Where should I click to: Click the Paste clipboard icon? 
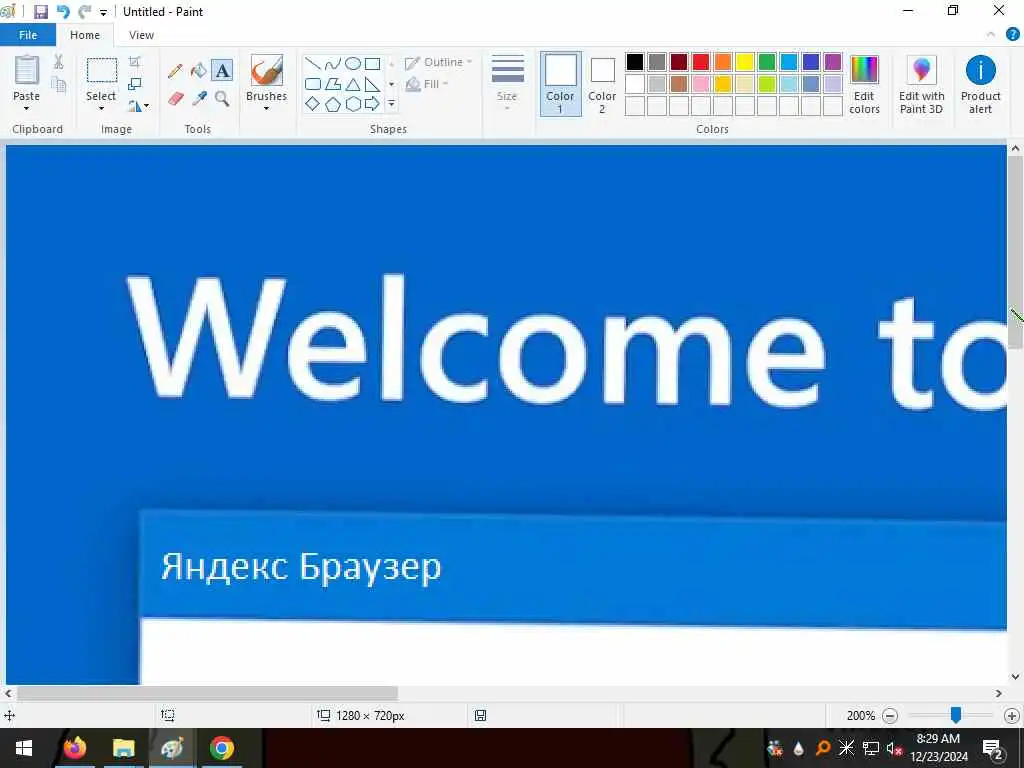tap(27, 70)
